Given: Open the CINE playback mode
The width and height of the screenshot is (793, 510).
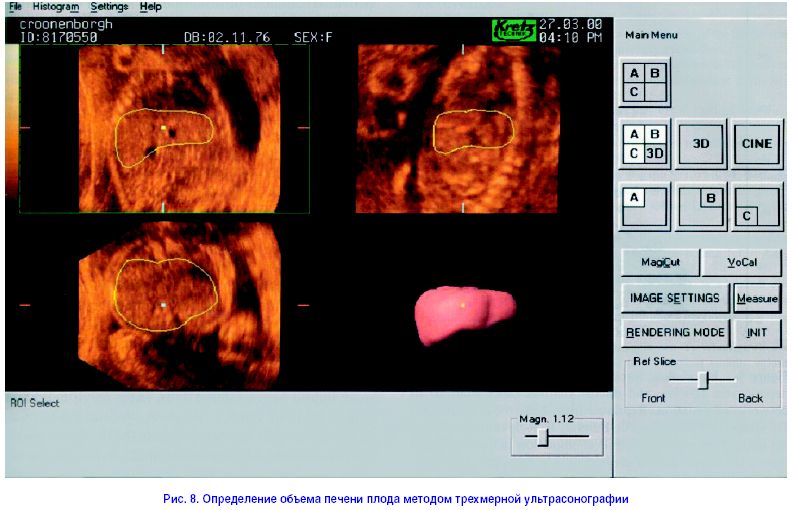Looking at the screenshot, I should pos(757,144).
